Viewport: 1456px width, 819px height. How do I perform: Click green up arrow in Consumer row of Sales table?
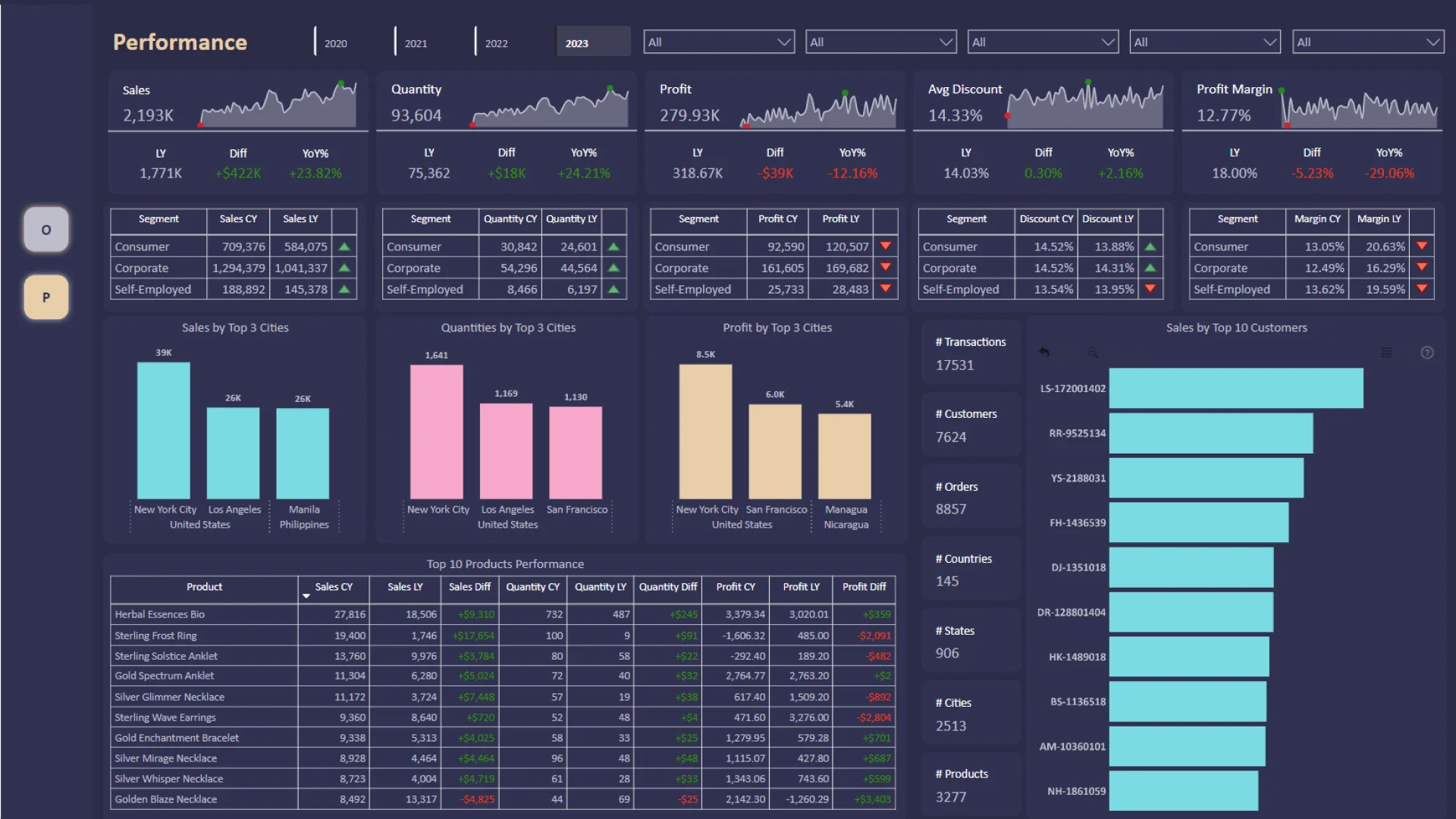click(344, 246)
